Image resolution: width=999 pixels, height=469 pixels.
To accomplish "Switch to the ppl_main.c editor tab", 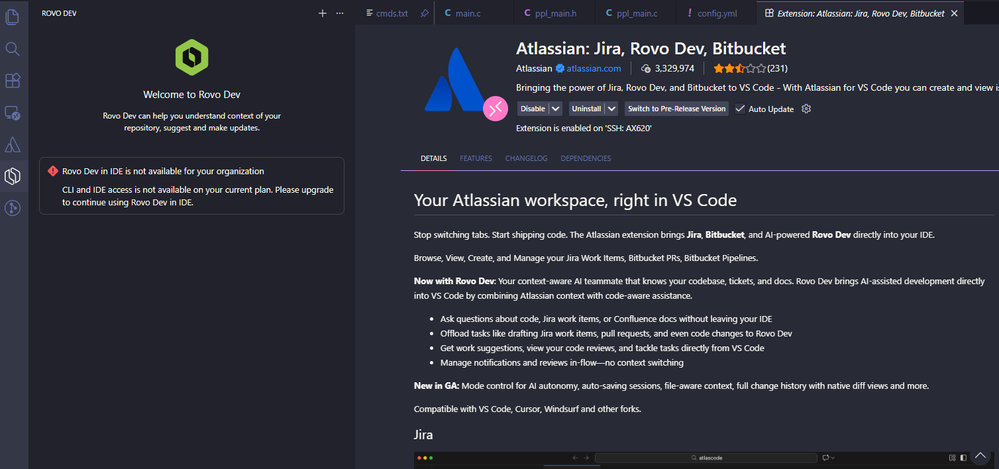I will point(636,13).
